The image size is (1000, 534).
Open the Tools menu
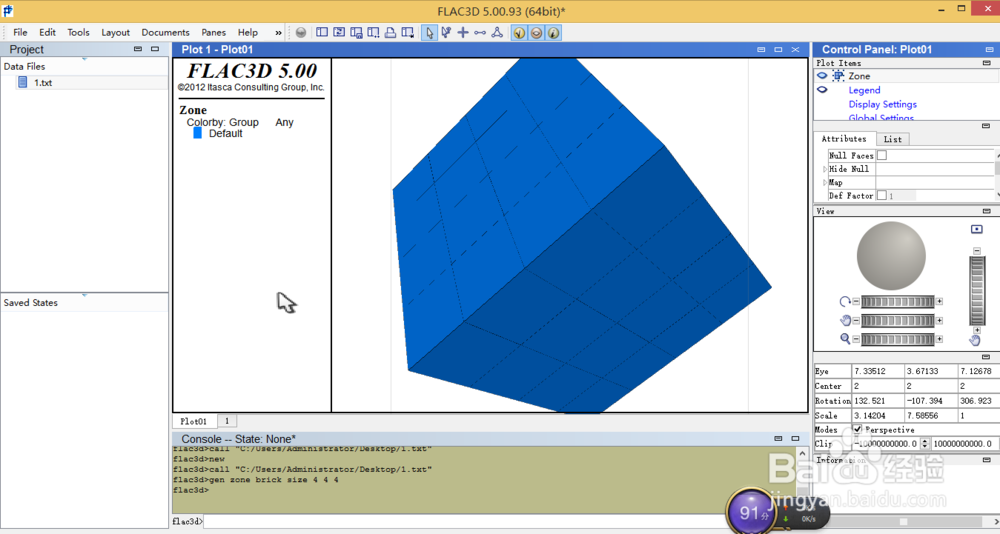[x=78, y=33]
